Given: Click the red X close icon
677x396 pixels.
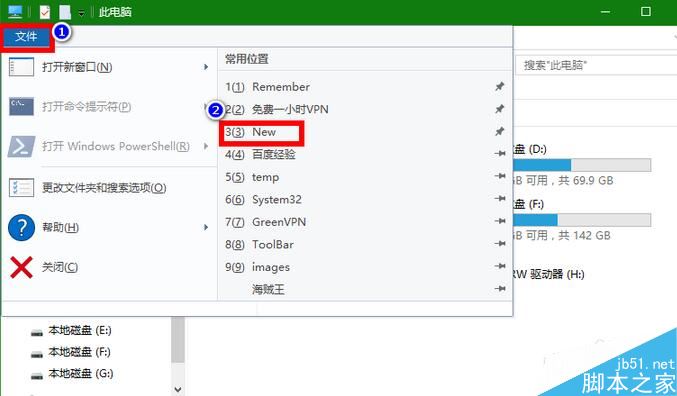Looking at the screenshot, I should point(21,267).
